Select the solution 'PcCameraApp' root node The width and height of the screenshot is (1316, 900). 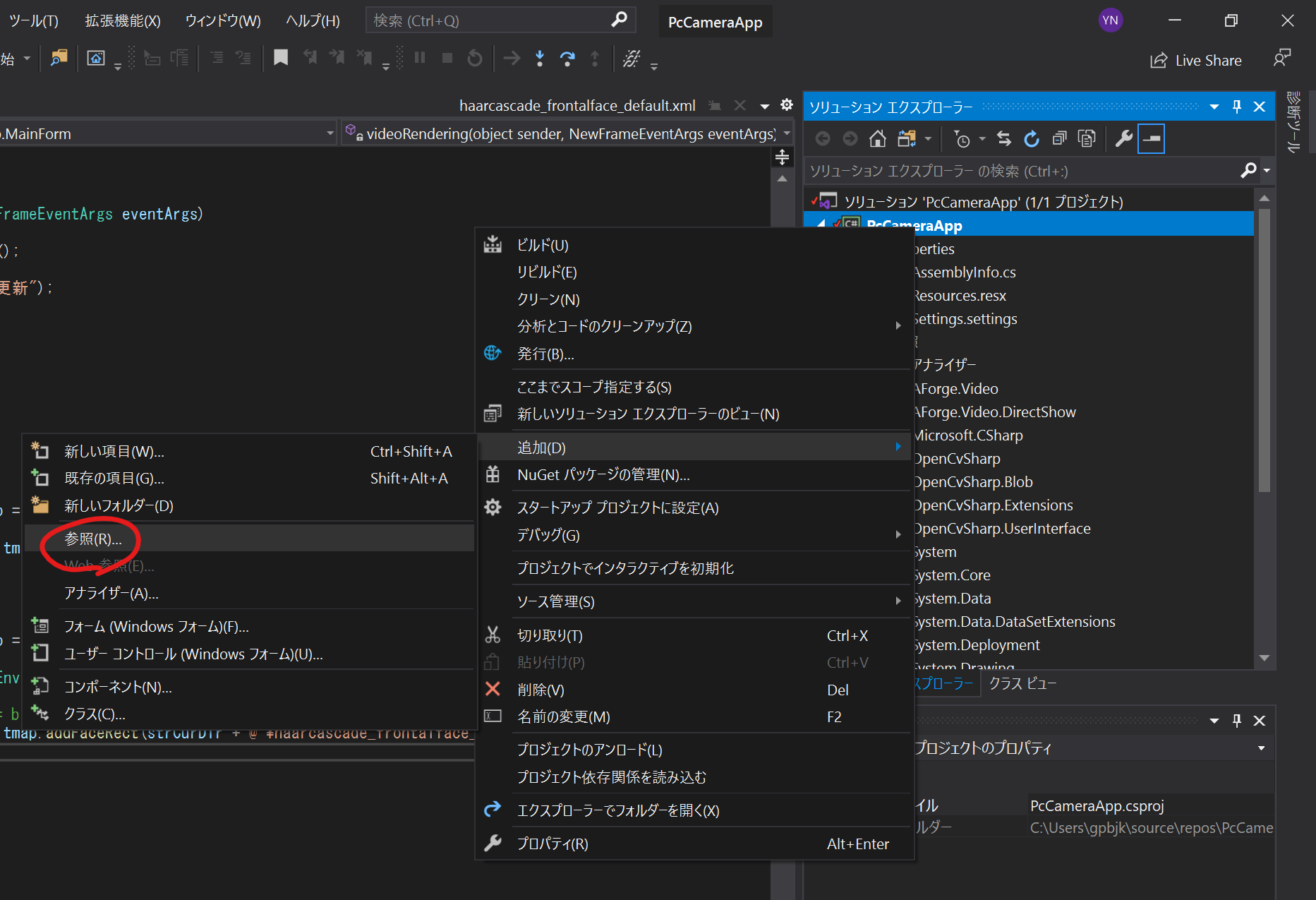coord(984,202)
